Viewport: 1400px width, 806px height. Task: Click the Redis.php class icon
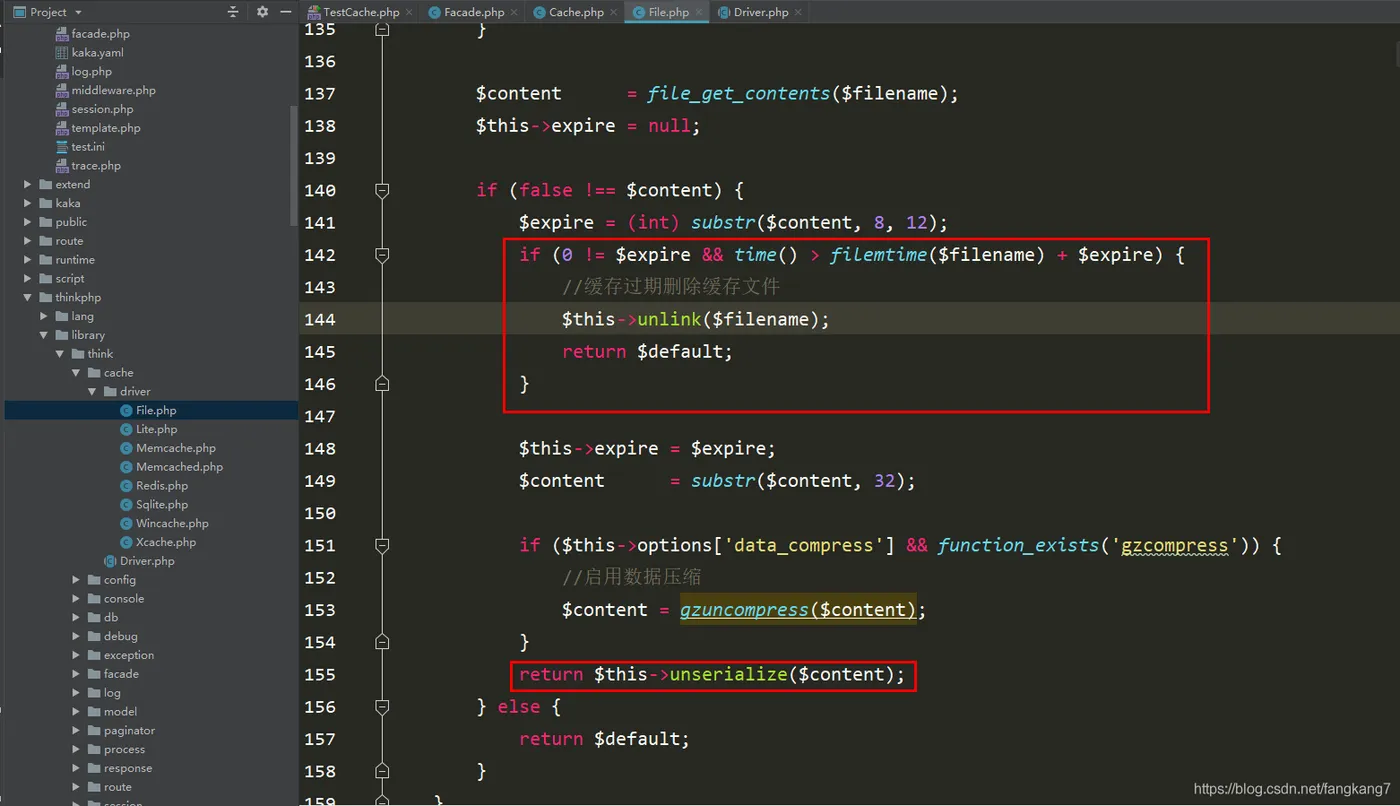click(x=126, y=486)
